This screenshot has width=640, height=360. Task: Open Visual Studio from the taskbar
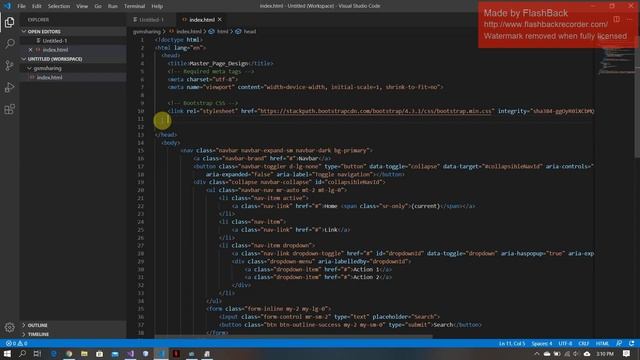[130, 354]
